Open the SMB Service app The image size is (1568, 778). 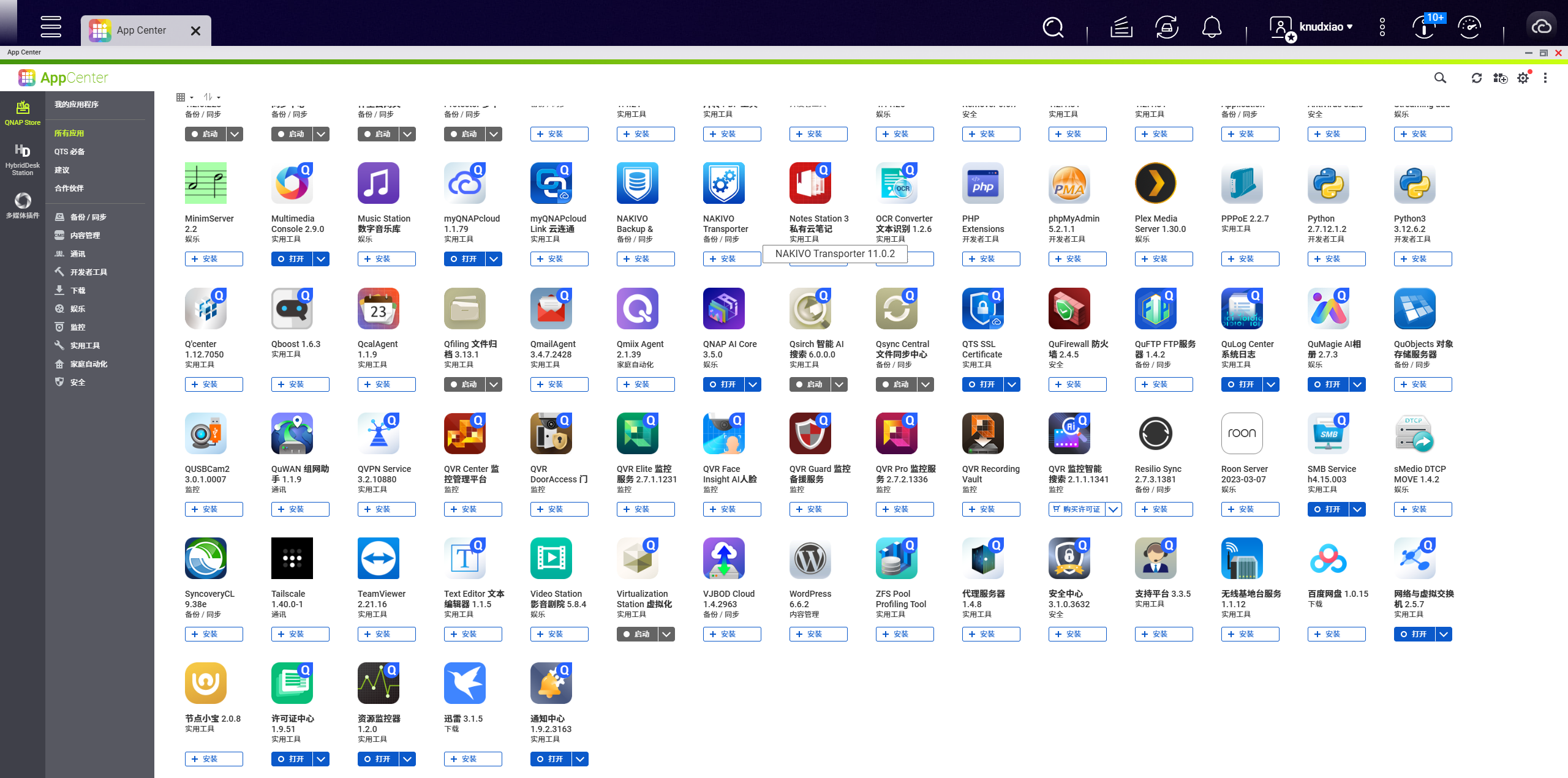pos(1328,509)
